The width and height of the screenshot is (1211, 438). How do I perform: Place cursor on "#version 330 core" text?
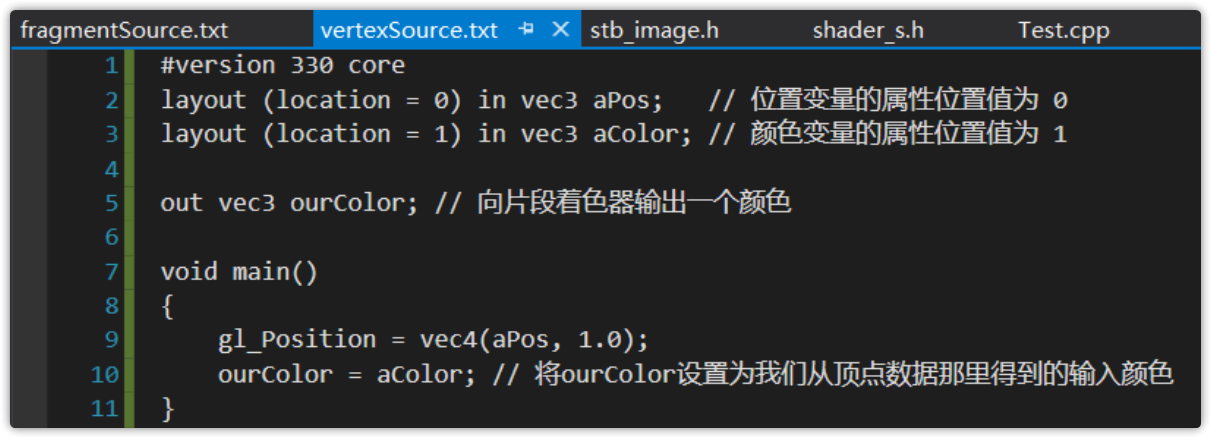(282, 67)
